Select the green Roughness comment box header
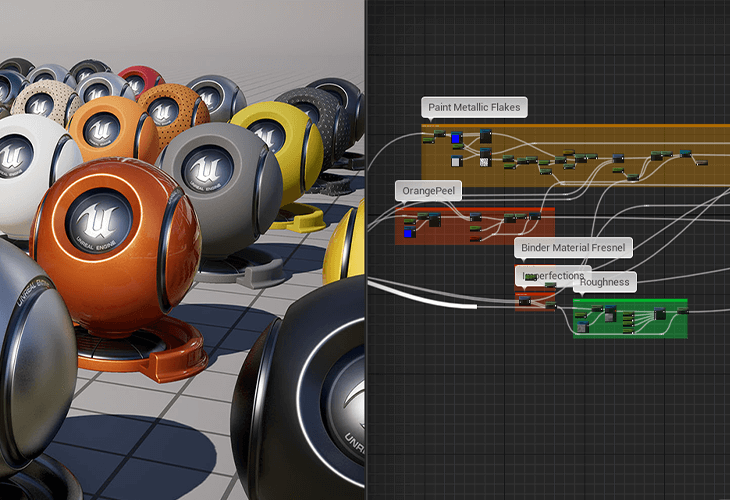The width and height of the screenshot is (730, 500). (630, 301)
